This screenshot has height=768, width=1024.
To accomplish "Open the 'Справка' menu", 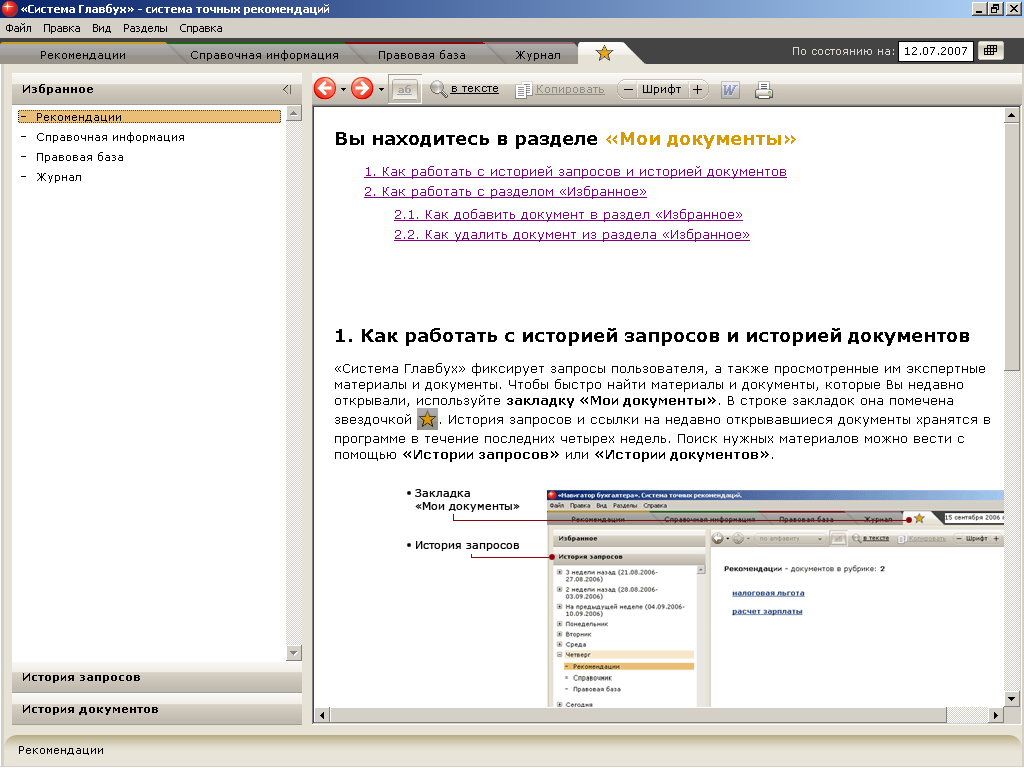I will 200,28.
